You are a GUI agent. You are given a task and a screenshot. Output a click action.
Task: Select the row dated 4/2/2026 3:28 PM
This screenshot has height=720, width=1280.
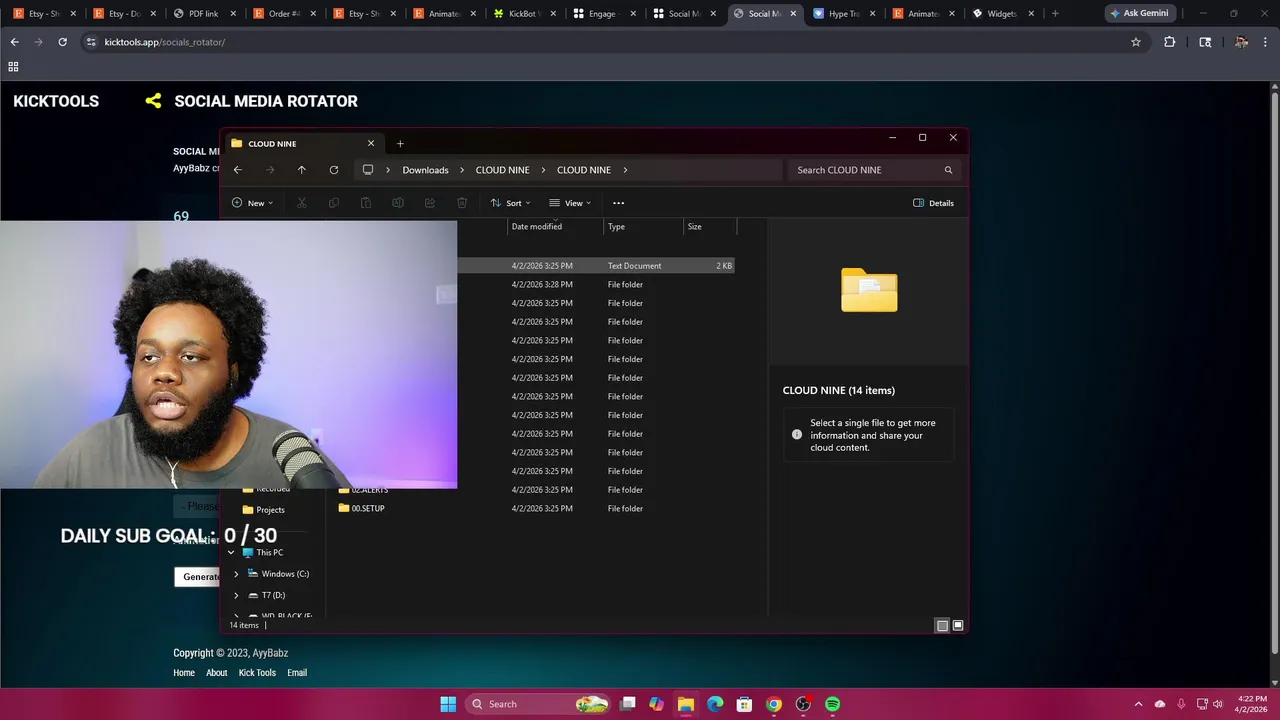pyautogui.click(x=596, y=285)
